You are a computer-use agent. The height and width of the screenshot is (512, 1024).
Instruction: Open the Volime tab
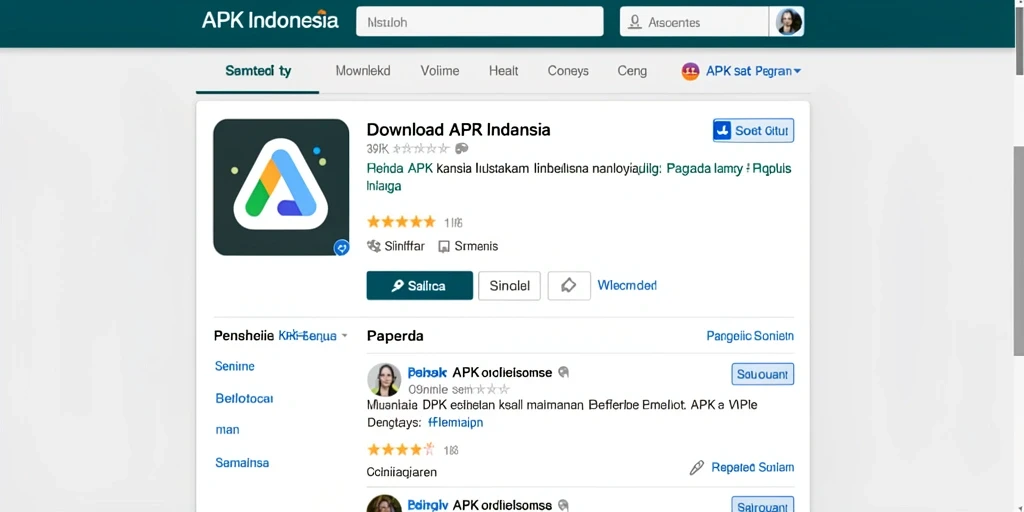[440, 71]
